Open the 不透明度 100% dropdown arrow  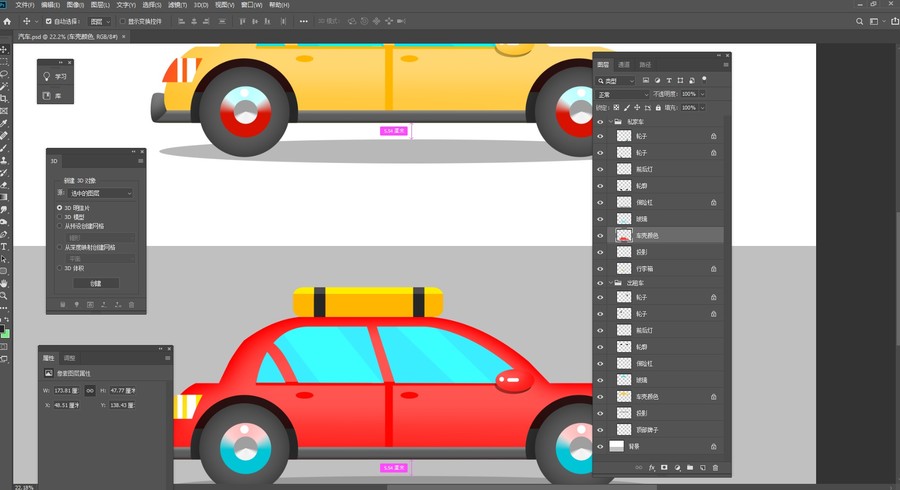[x=702, y=94]
